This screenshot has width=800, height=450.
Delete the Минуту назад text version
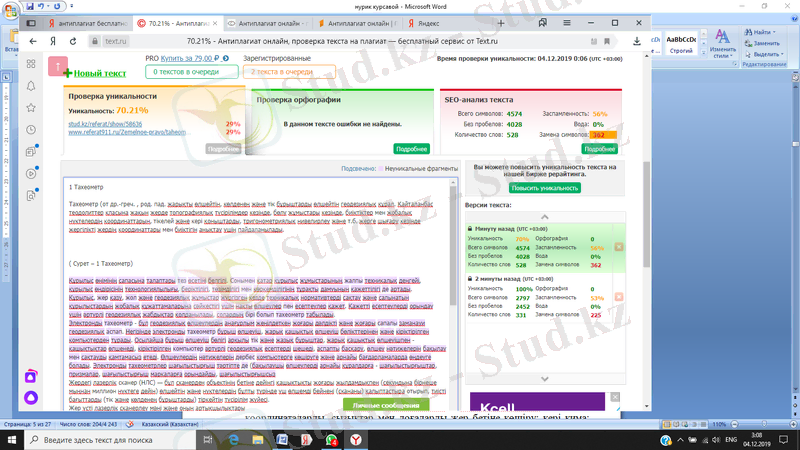tap(619, 247)
